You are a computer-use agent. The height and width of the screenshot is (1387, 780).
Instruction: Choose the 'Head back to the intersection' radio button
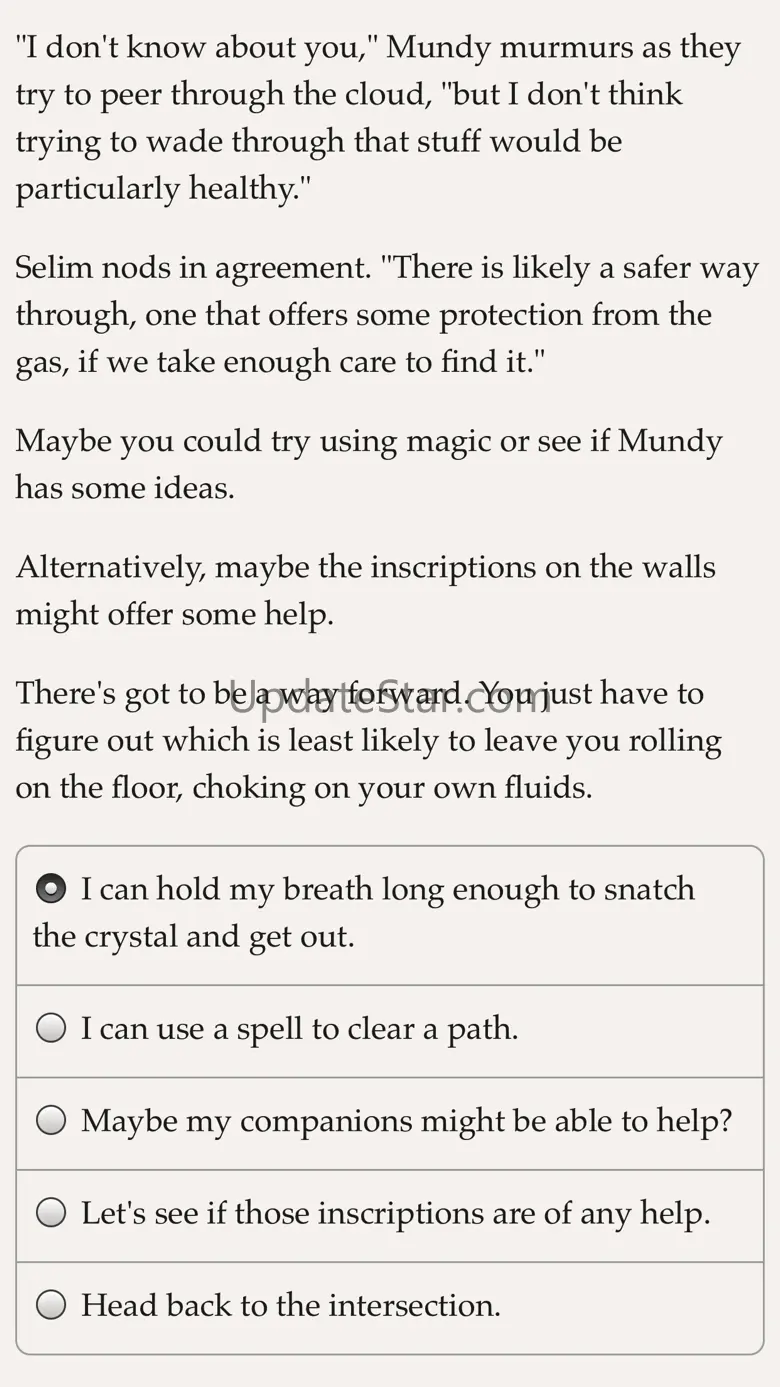click(x=51, y=1305)
